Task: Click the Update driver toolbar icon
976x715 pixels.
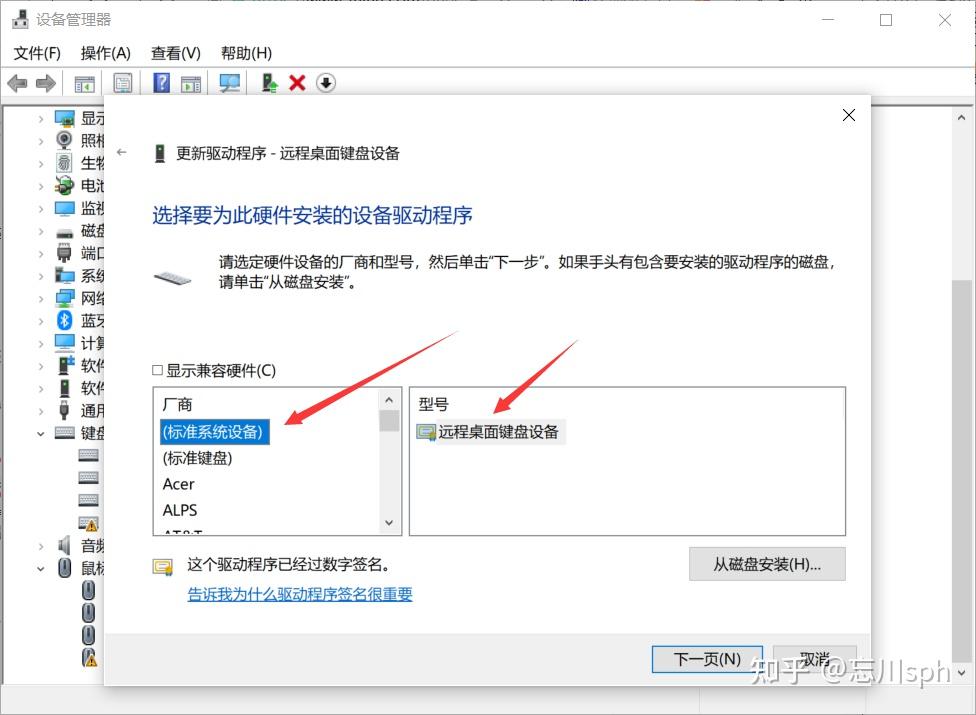Action: pyautogui.click(x=268, y=83)
